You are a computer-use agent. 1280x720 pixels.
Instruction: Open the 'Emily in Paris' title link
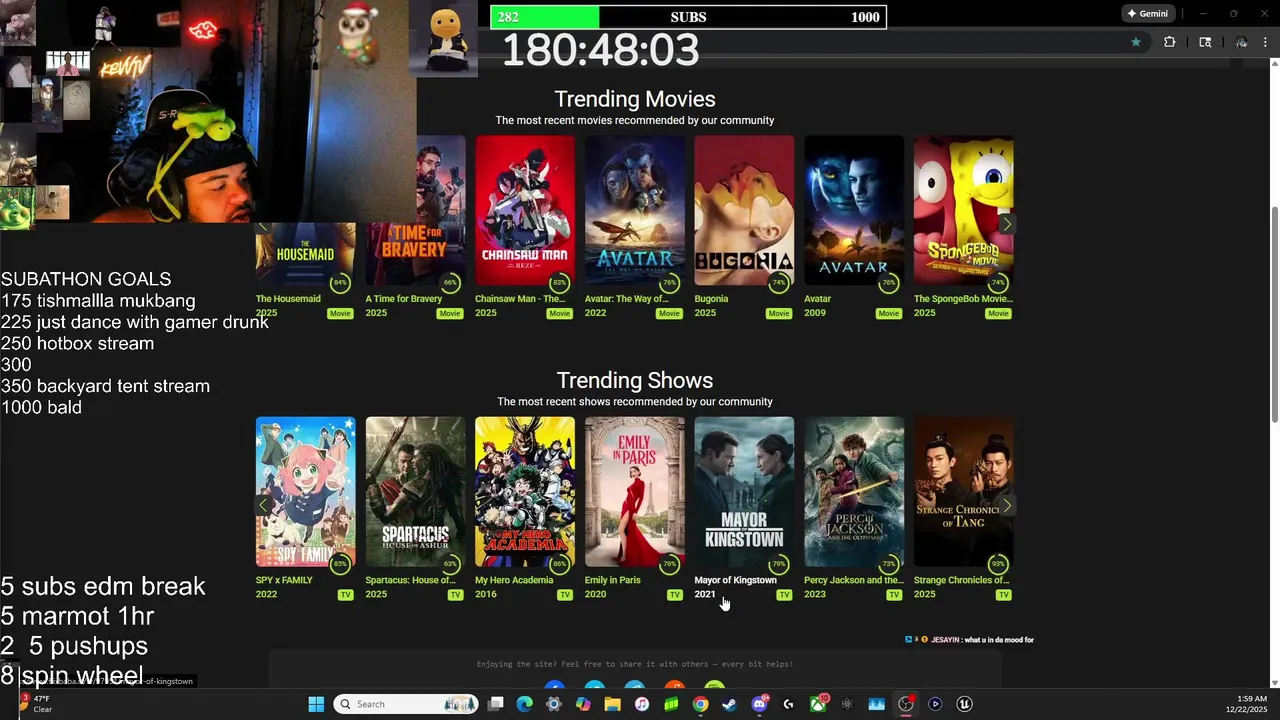[612, 580]
